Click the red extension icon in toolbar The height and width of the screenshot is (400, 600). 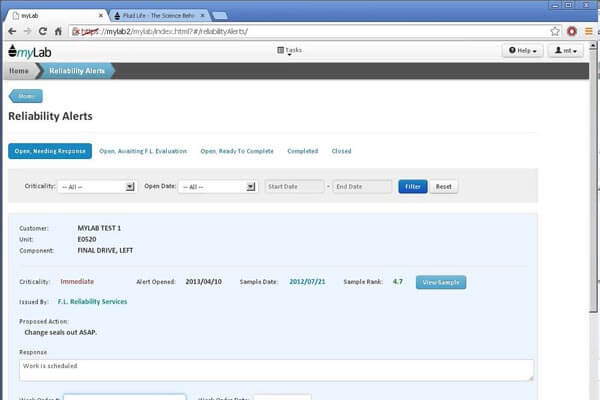pyautogui.click(x=571, y=31)
